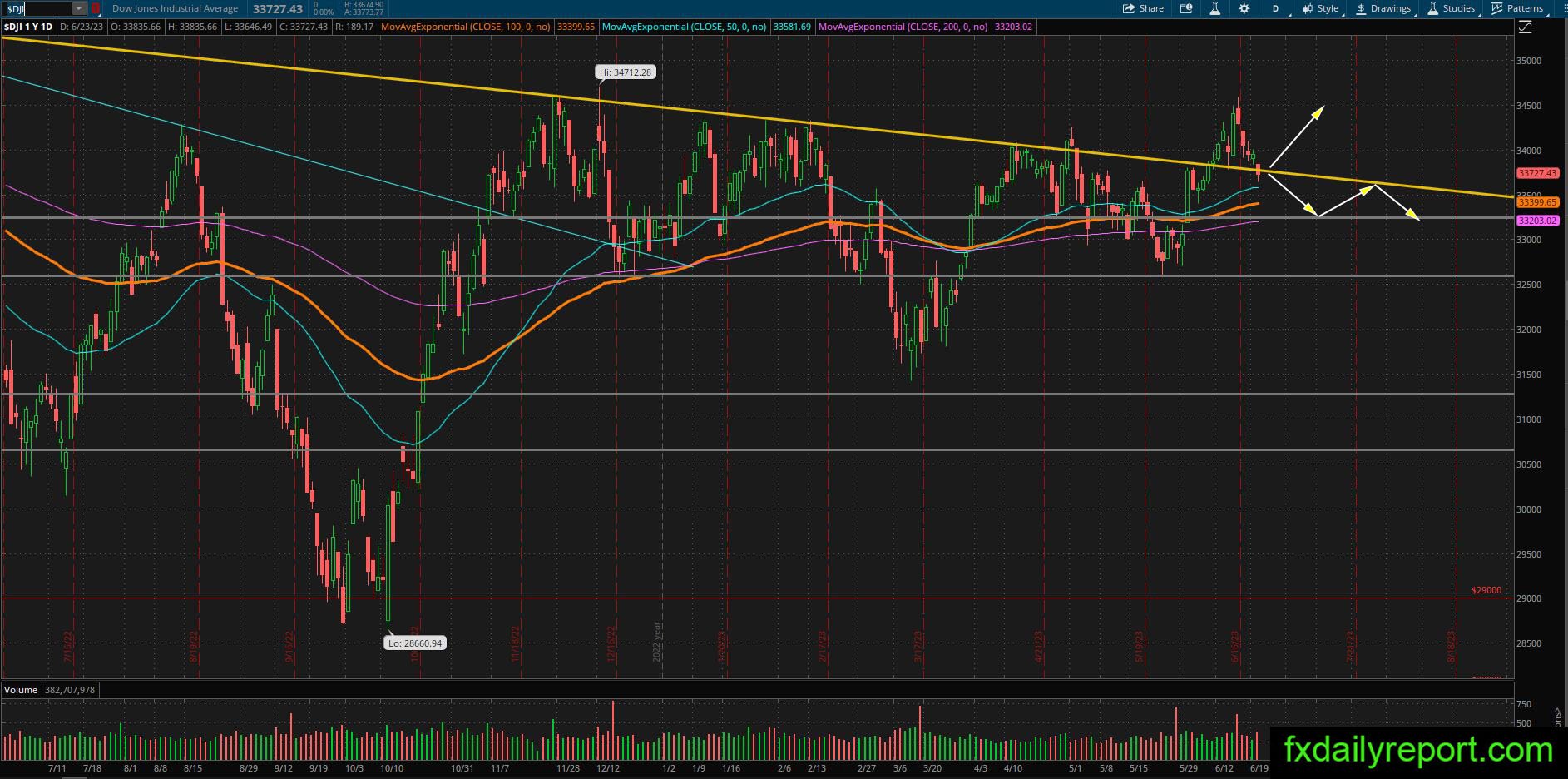Select the MovAvgExponential (CLOSE, 100) study label

[x=466, y=27]
